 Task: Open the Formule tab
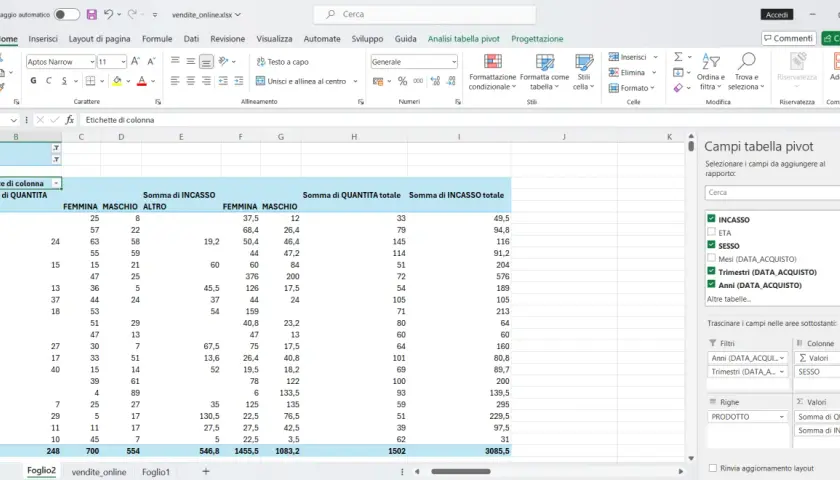click(x=157, y=39)
